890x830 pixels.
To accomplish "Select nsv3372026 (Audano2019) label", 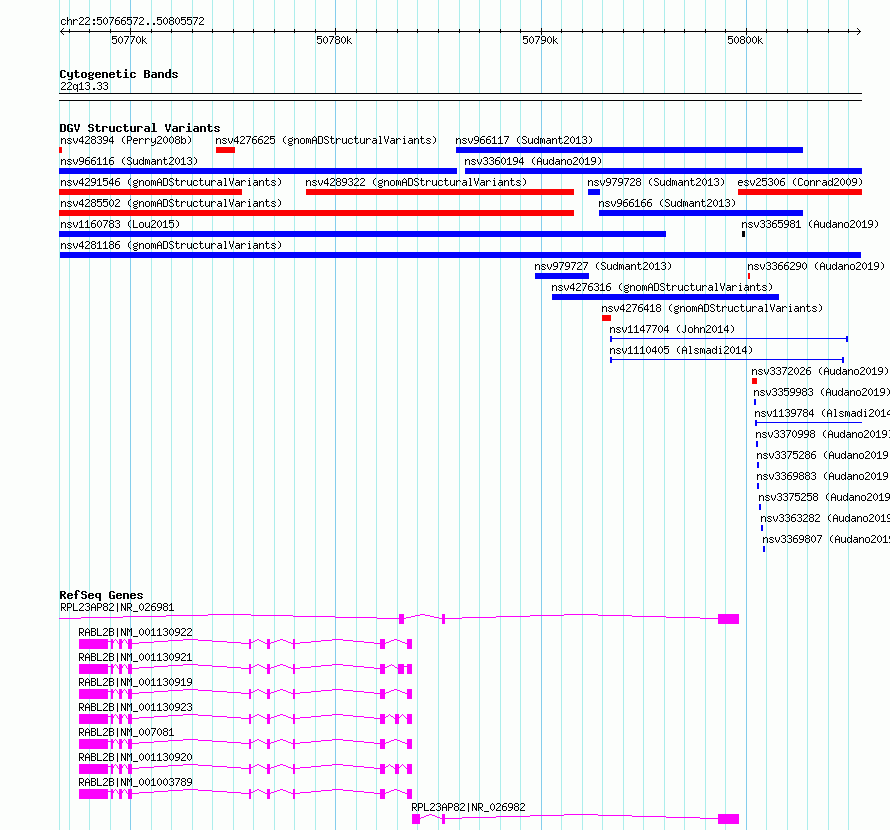I will coord(820,371).
